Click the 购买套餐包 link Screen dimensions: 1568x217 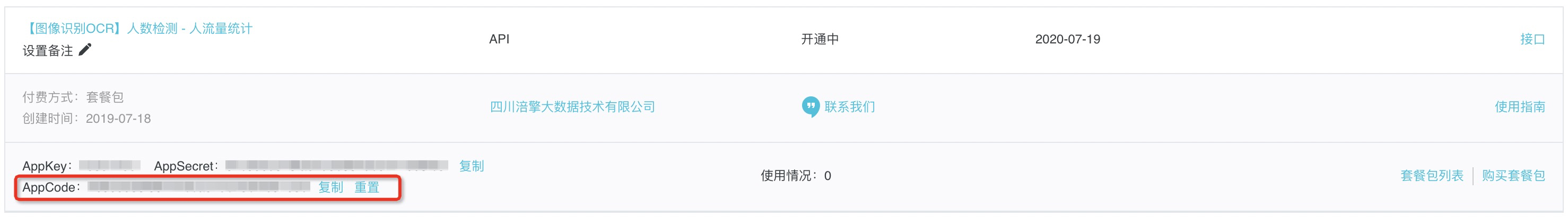tap(1513, 176)
